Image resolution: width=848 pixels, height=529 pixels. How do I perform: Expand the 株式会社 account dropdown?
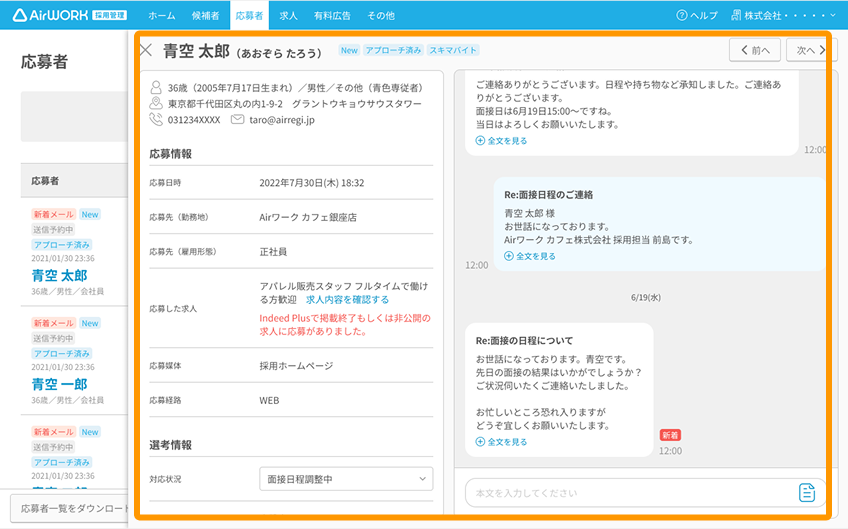coord(783,16)
